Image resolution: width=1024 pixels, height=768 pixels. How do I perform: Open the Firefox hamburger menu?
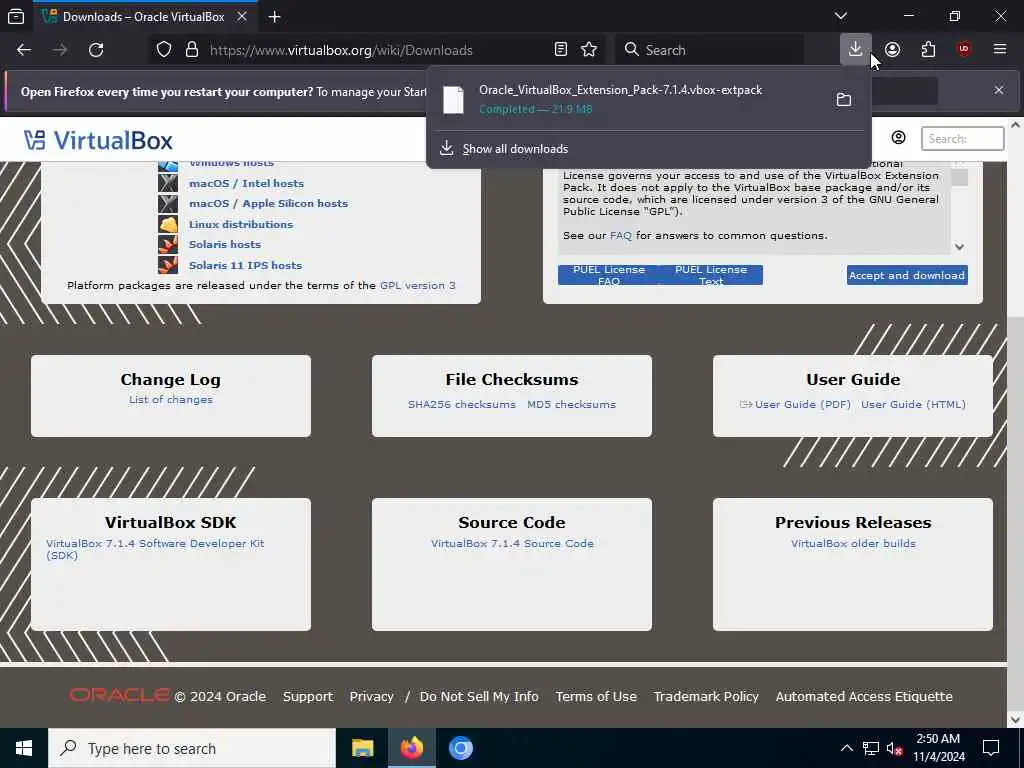coord(1000,50)
